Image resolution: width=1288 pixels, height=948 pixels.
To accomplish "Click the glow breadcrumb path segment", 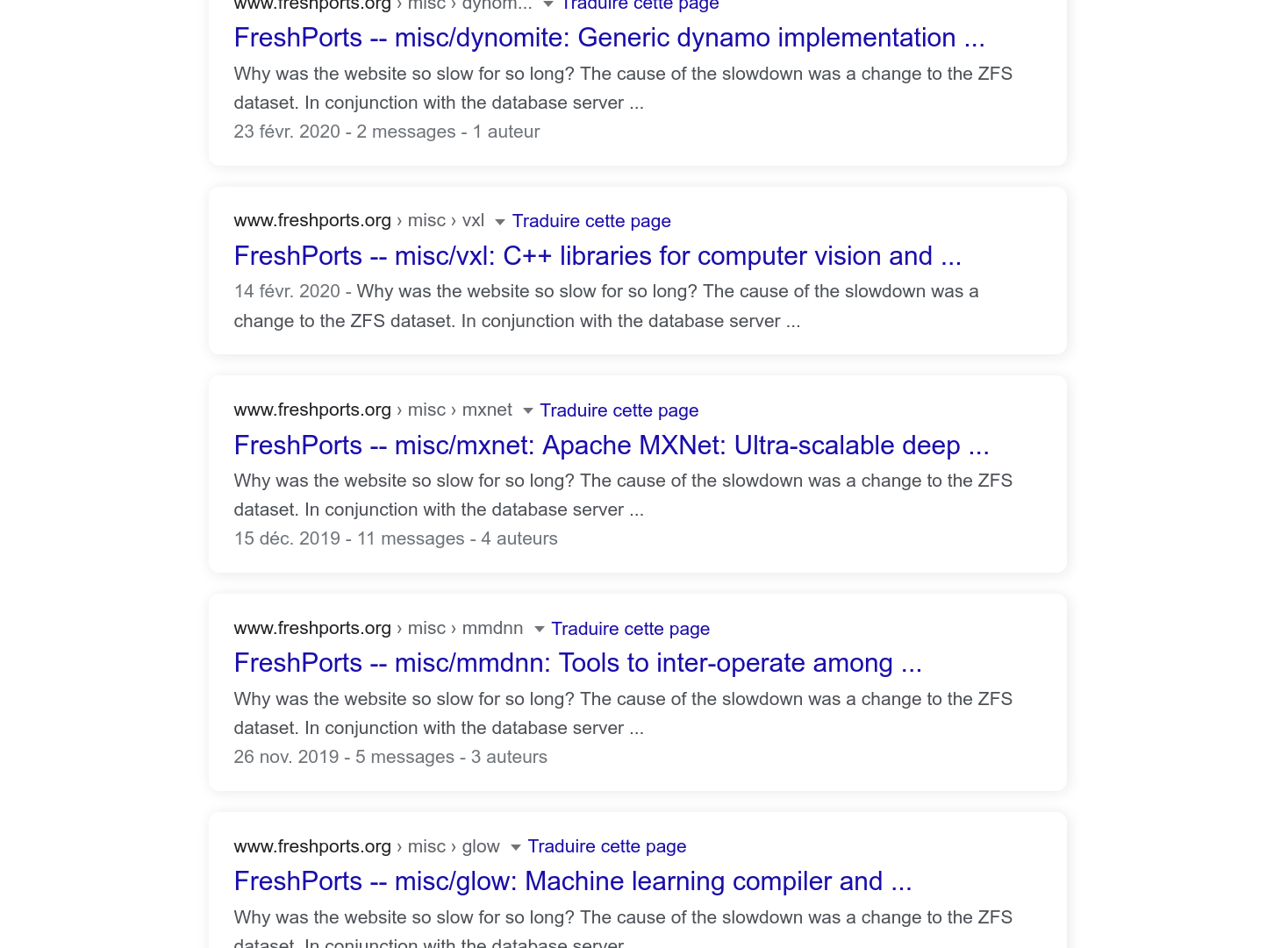I will pyautogui.click(x=481, y=846).
